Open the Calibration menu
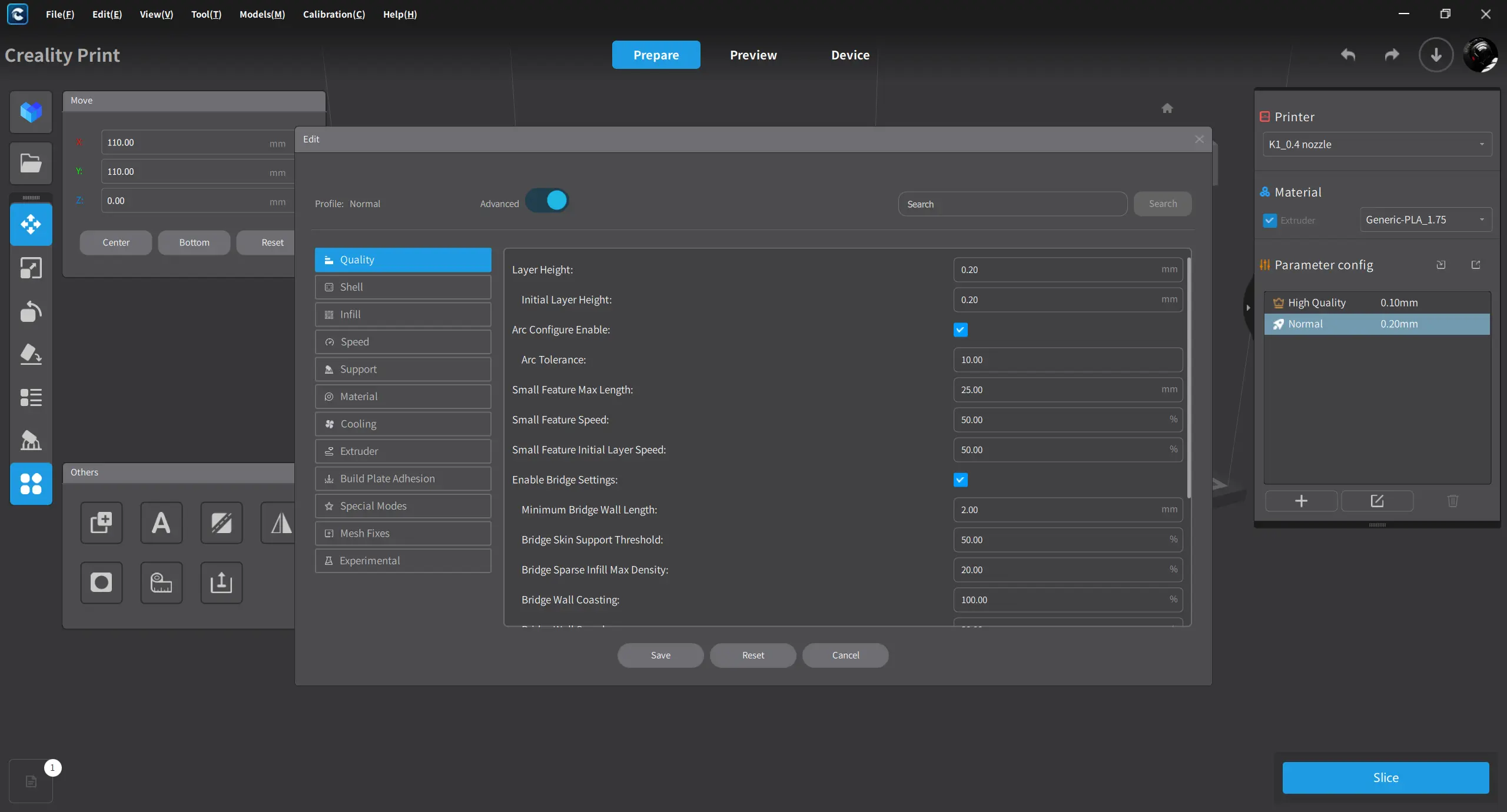Image resolution: width=1507 pixels, height=812 pixels. 334,14
